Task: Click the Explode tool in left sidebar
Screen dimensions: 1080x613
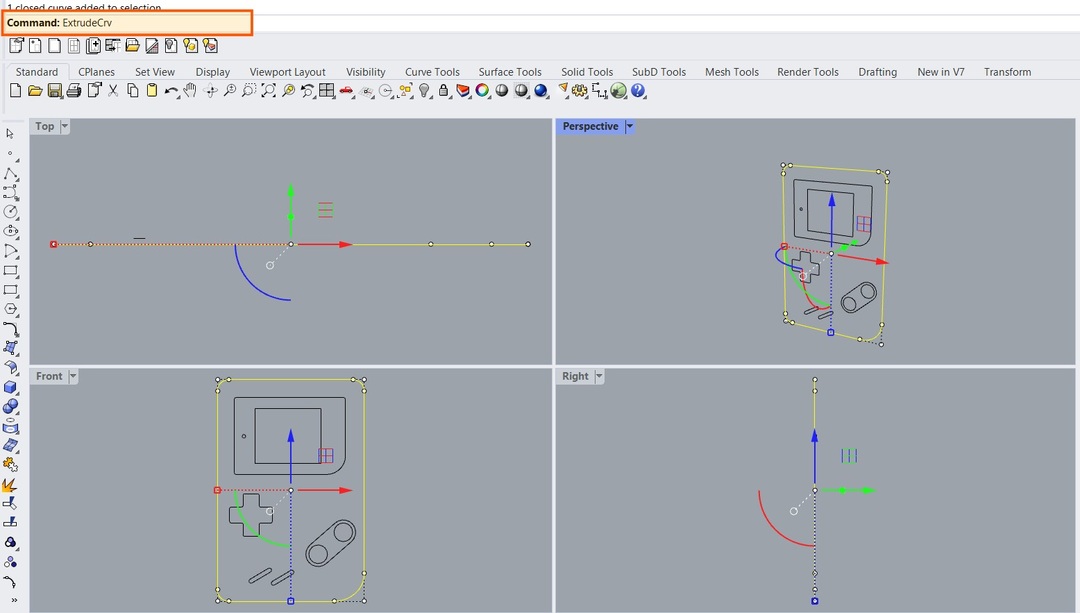Action: coord(10,485)
